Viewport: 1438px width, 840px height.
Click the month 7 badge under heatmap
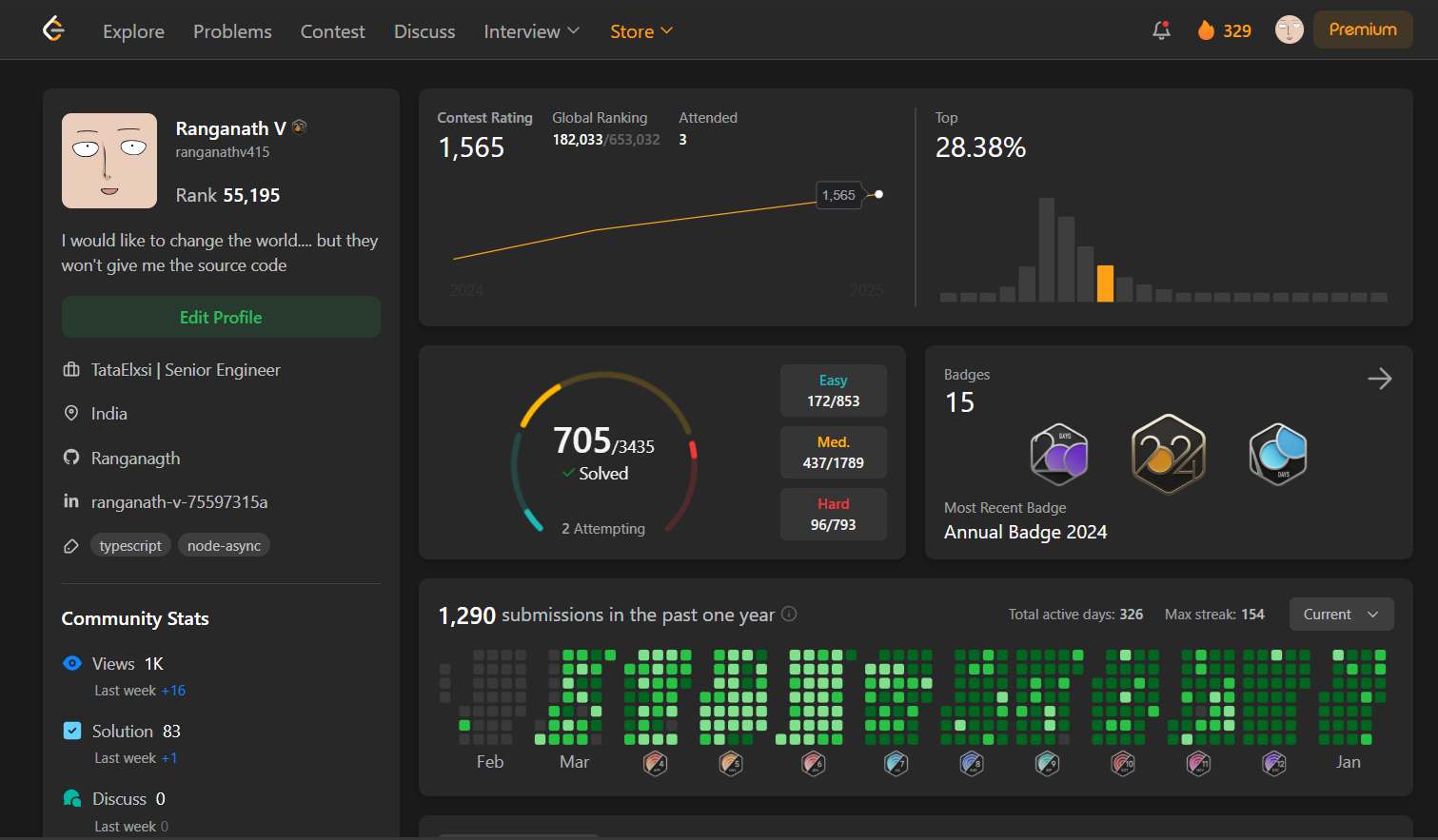pyautogui.click(x=896, y=763)
